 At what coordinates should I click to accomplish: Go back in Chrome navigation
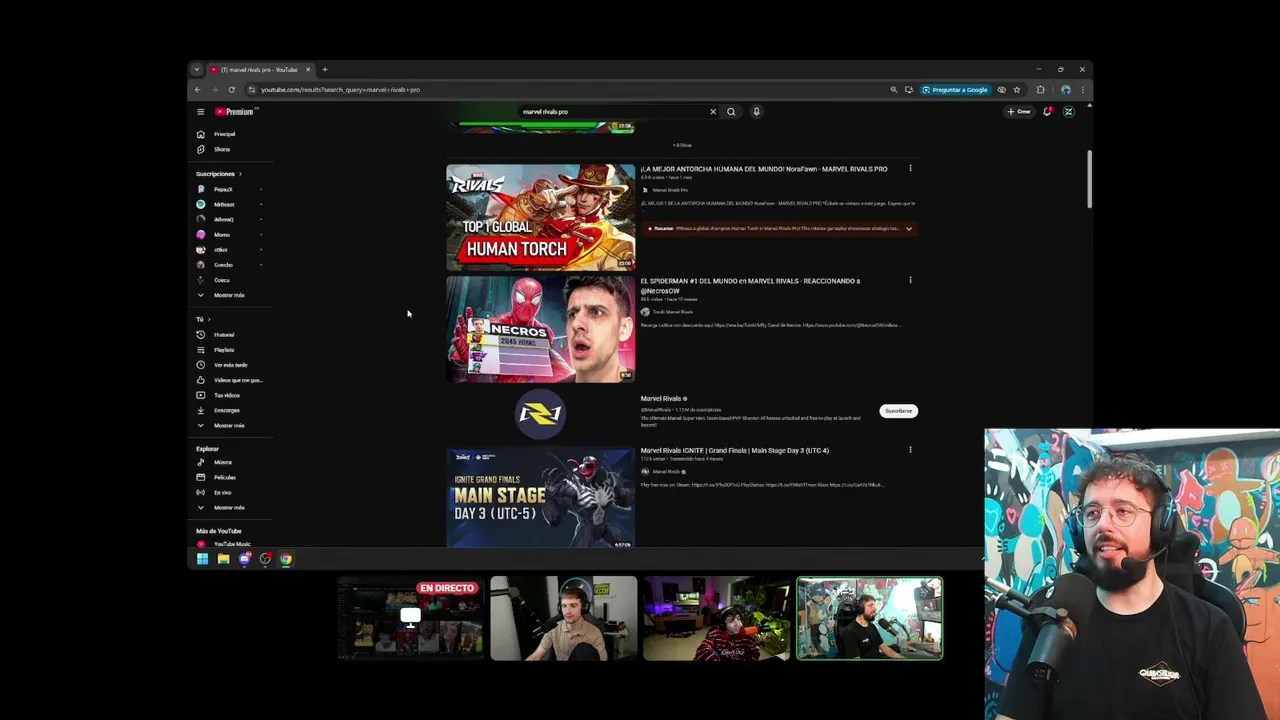tap(197, 90)
